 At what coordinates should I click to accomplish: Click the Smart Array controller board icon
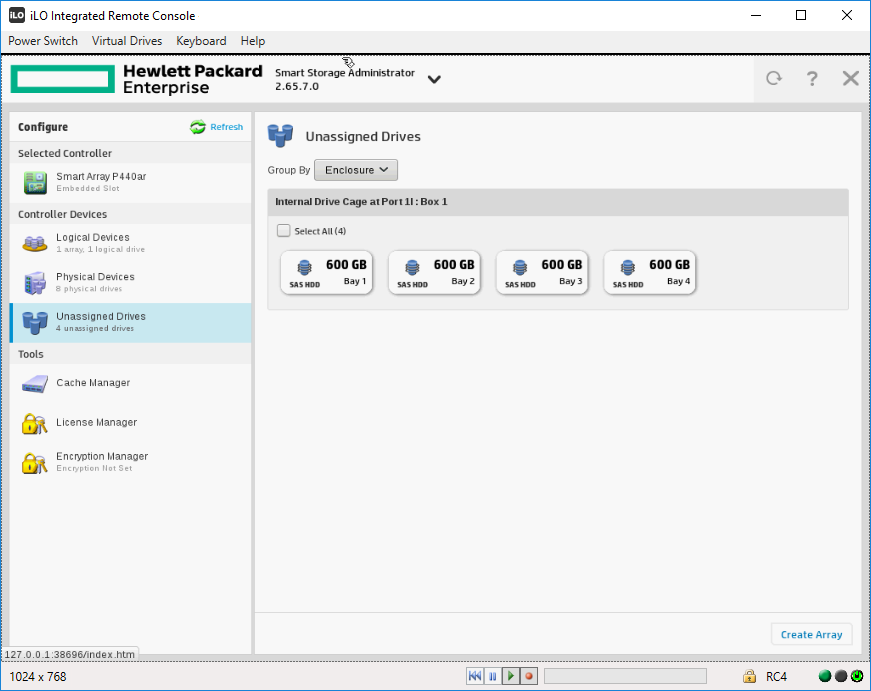pyautogui.click(x=35, y=183)
